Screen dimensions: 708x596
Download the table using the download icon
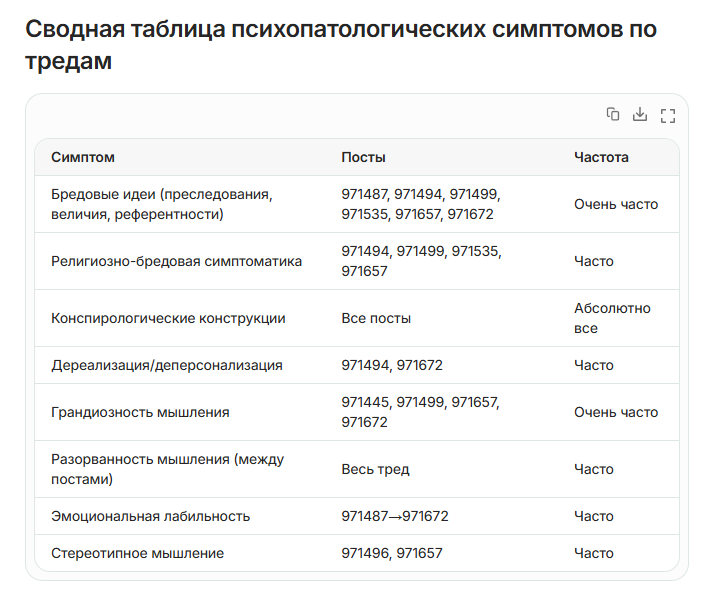coord(640,114)
